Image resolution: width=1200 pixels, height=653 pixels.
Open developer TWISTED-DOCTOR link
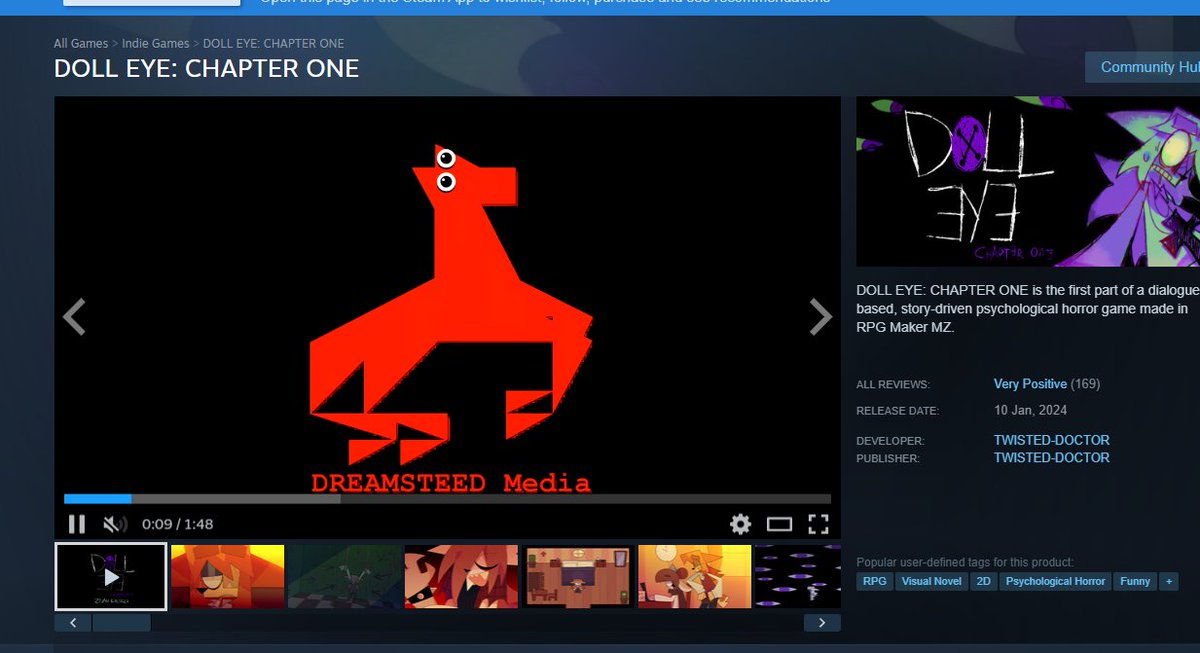pos(1051,440)
